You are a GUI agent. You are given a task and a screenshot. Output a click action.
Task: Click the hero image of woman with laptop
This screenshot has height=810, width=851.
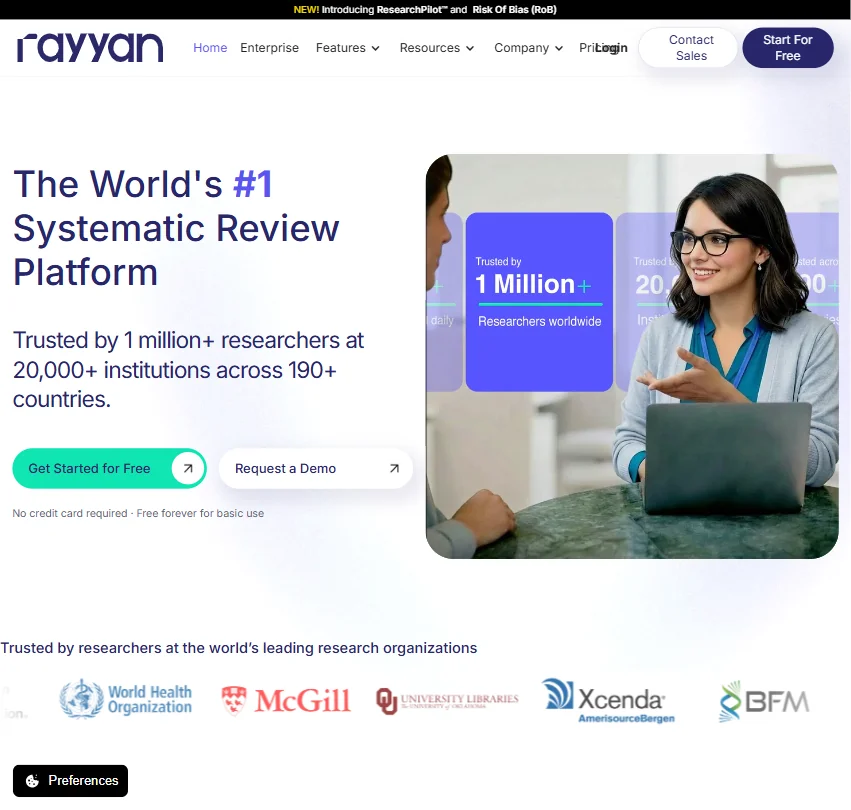(x=632, y=356)
